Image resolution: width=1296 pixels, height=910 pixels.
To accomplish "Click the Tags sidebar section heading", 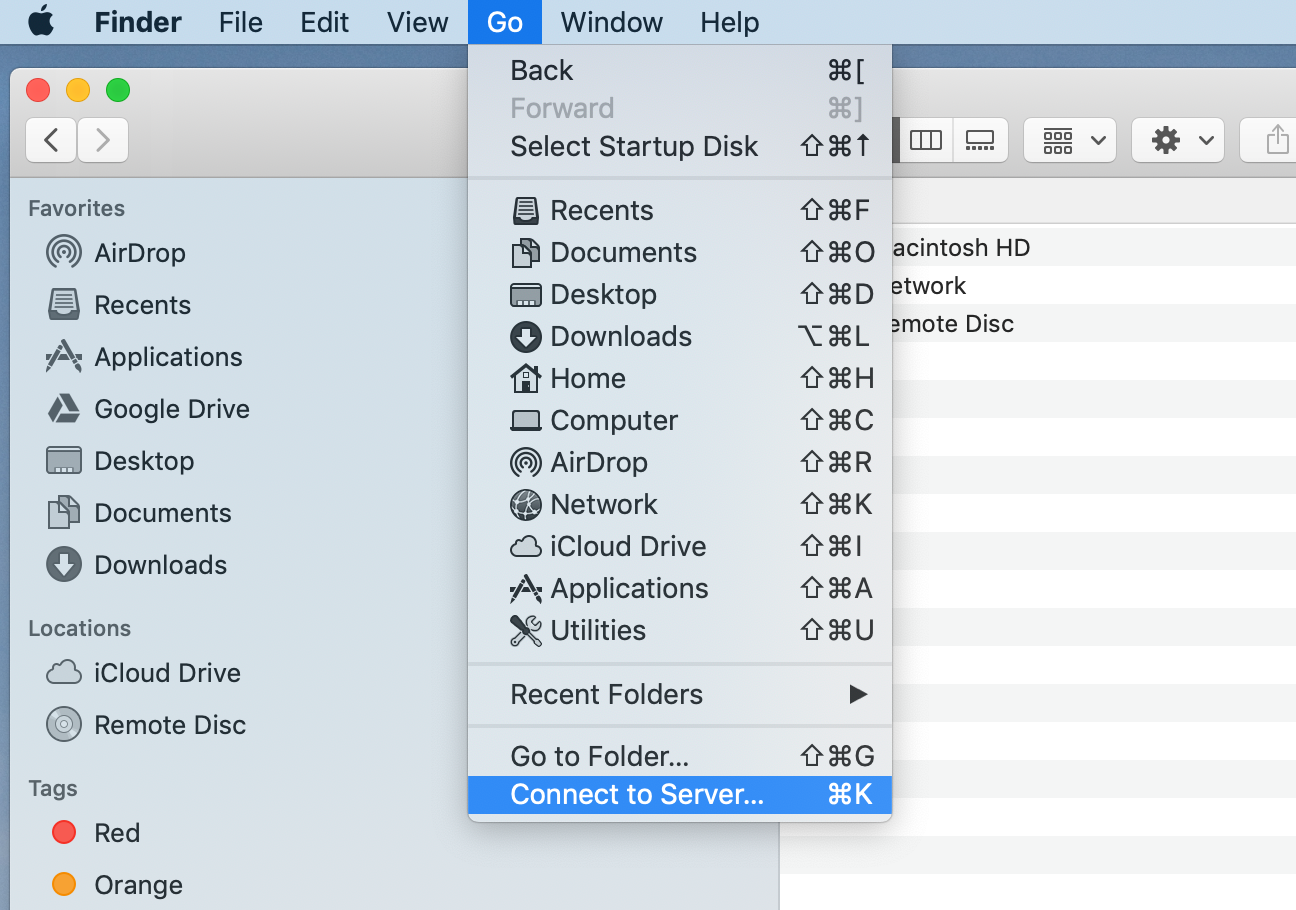I will [53, 788].
